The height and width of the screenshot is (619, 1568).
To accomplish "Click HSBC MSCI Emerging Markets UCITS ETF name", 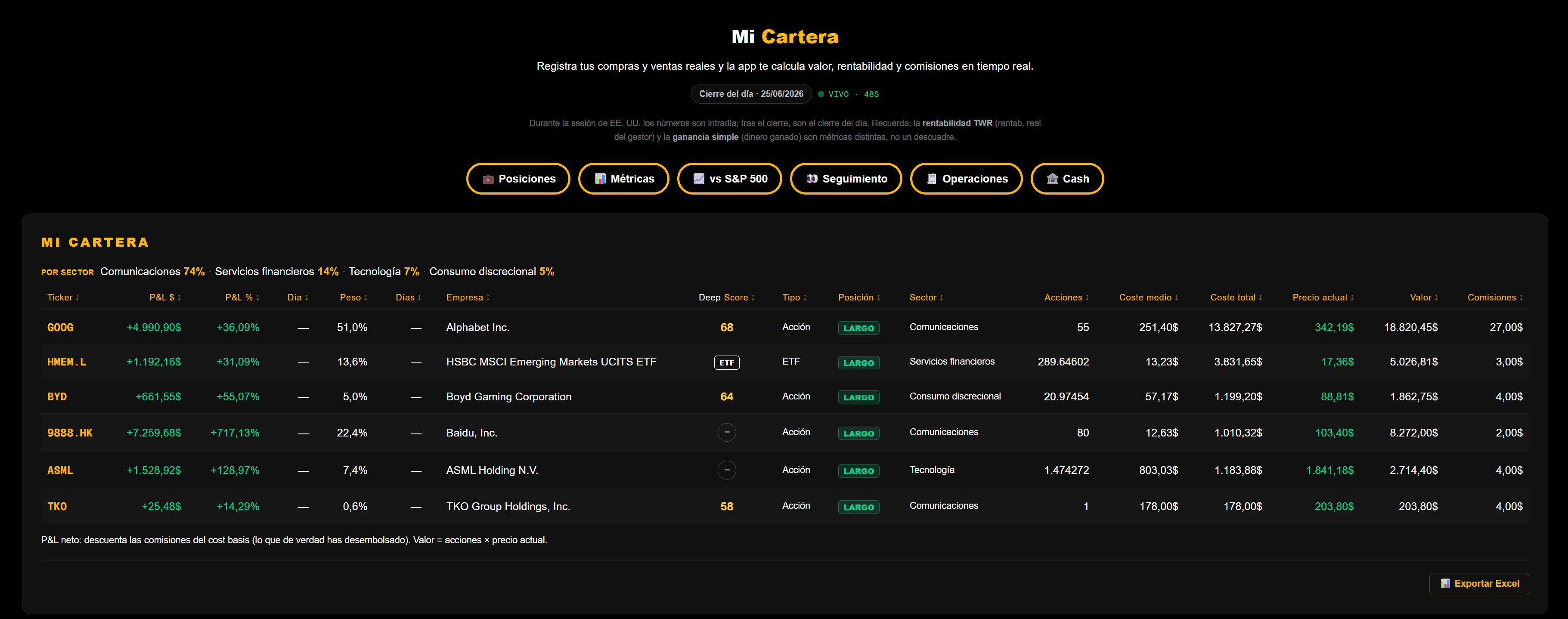I will click(551, 362).
